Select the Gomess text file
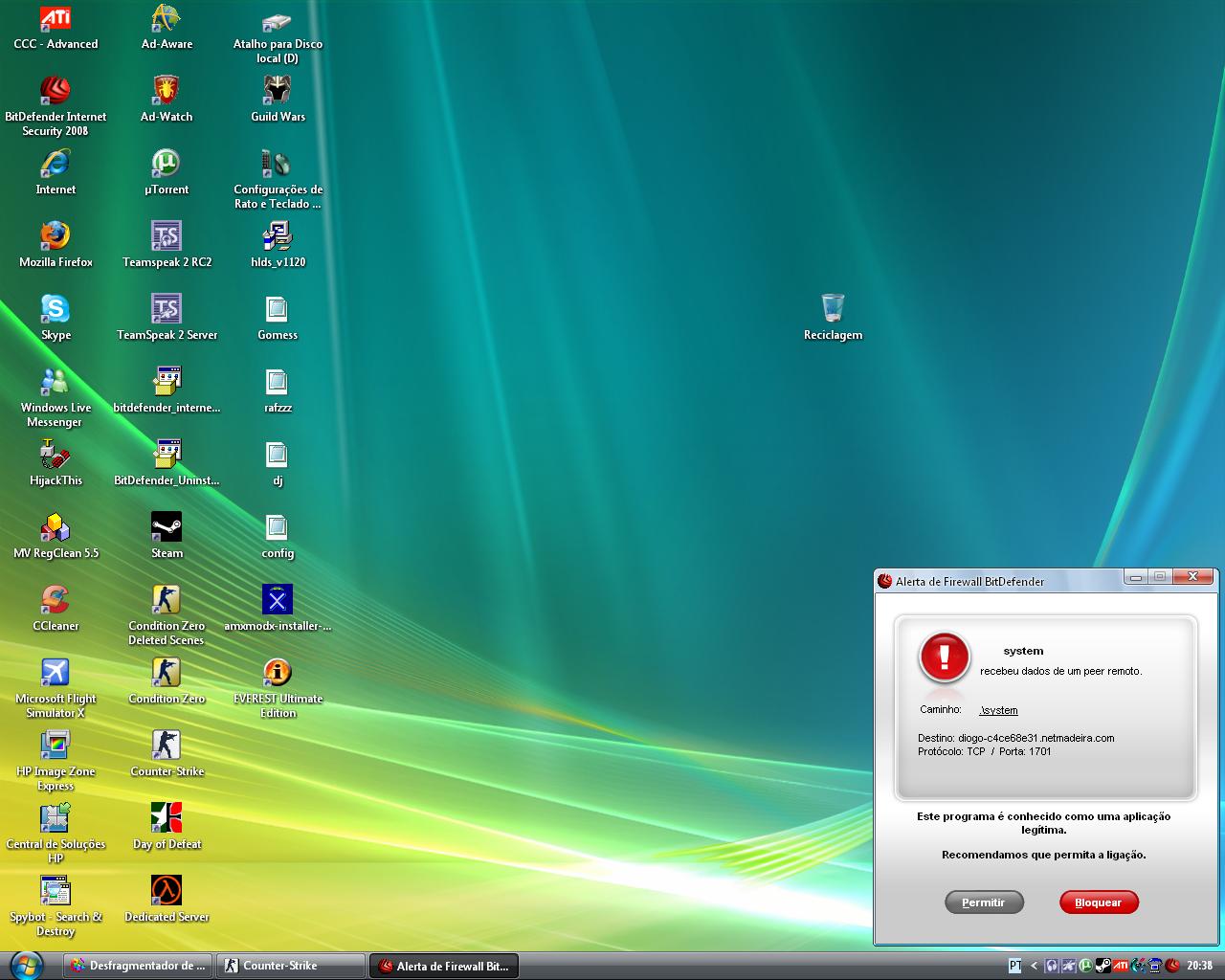 click(x=278, y=319)
